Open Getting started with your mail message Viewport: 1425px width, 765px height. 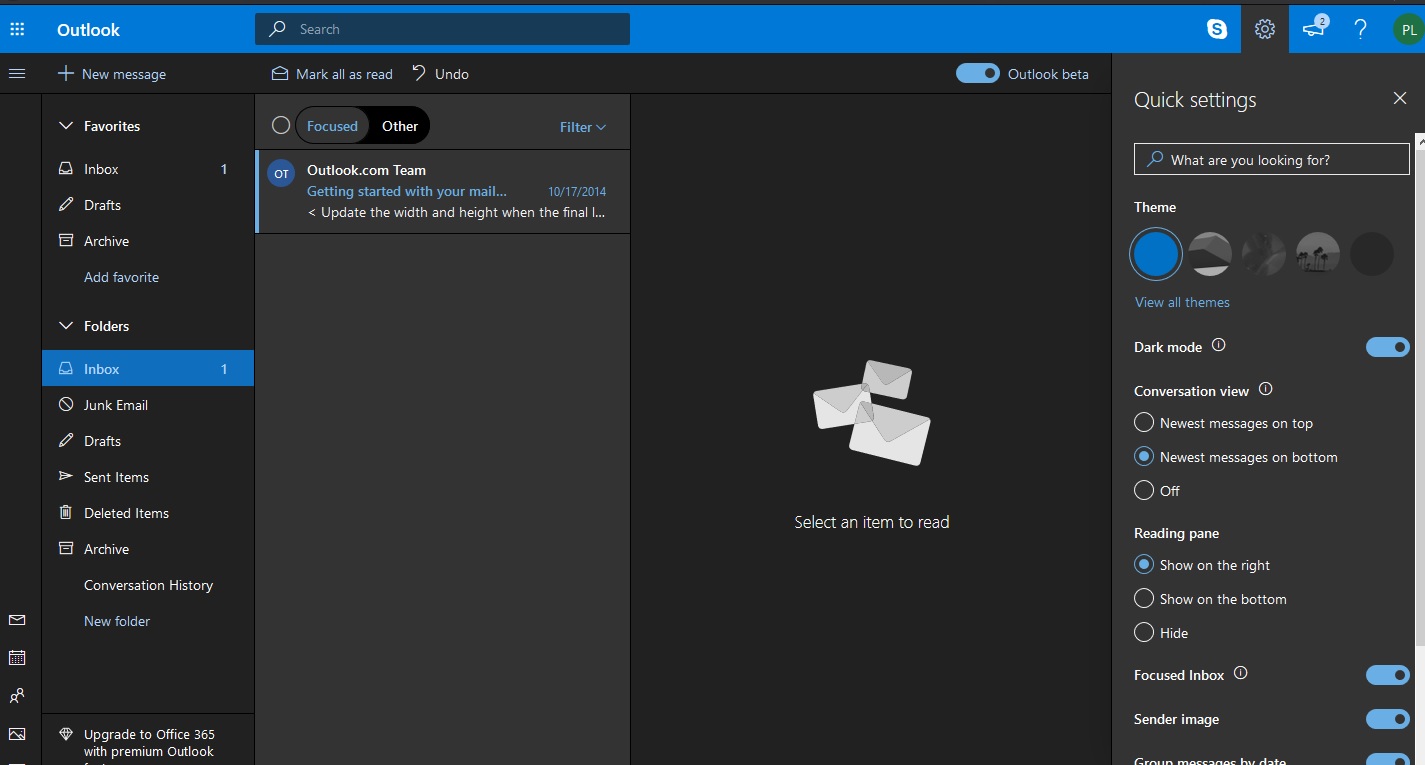[x=443, y=191]
